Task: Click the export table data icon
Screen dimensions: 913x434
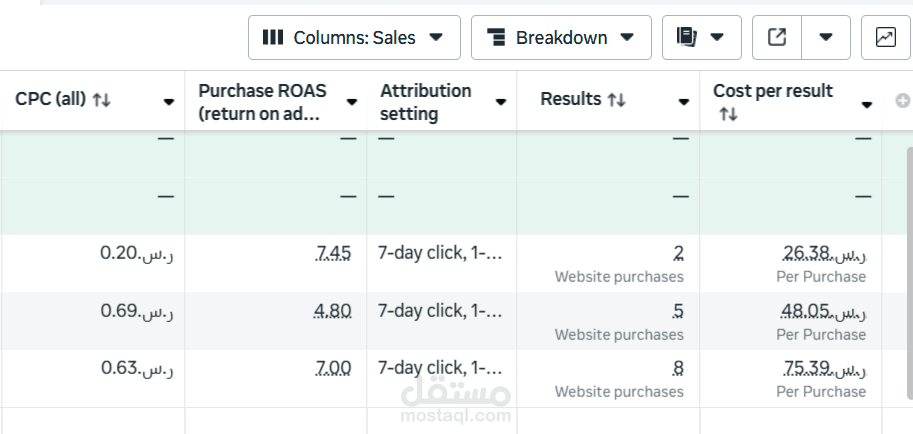Action: point(777,38)
